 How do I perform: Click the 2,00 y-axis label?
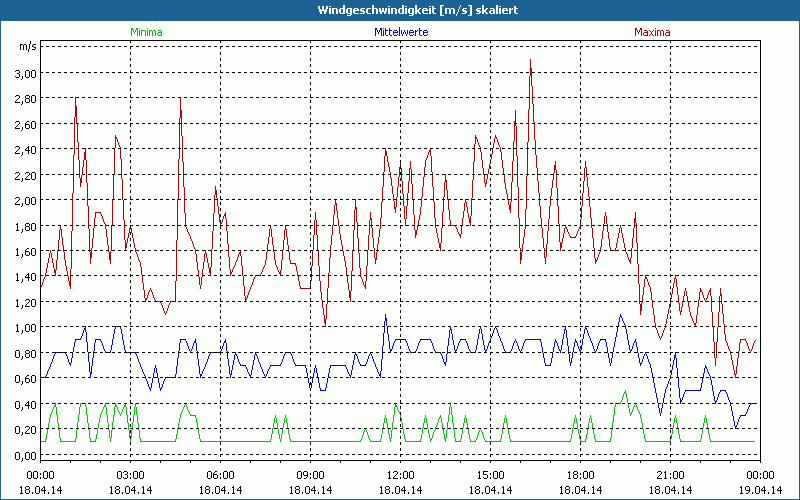(x=25, y=200)
